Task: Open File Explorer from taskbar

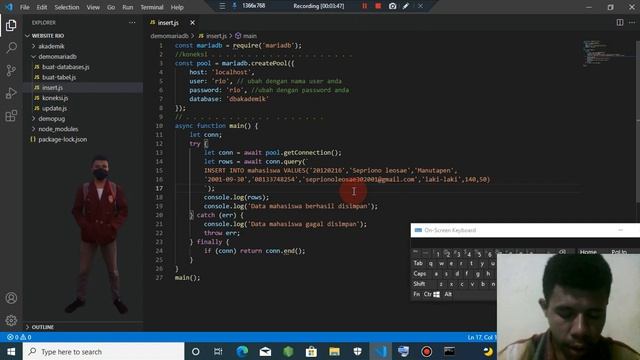Action: [334, 351]
